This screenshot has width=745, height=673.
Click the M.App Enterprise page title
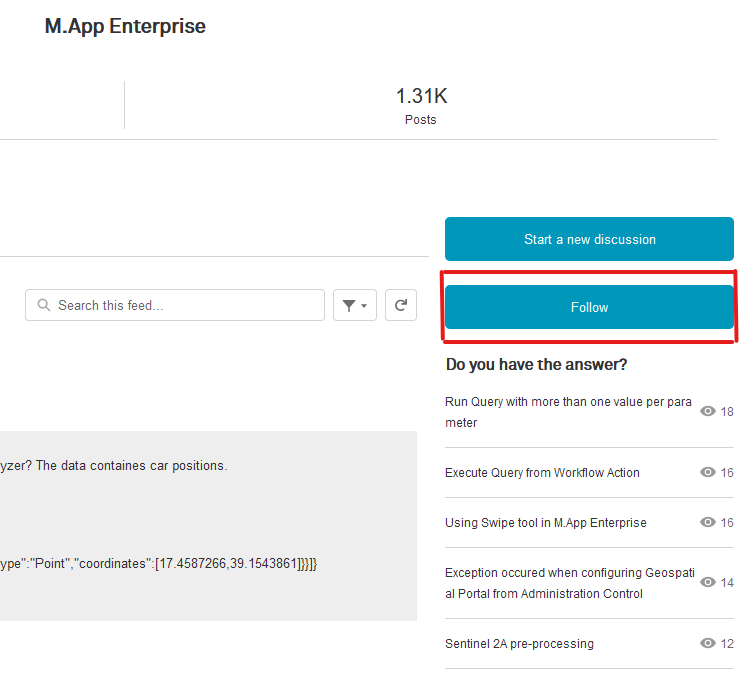coord(125,27)
